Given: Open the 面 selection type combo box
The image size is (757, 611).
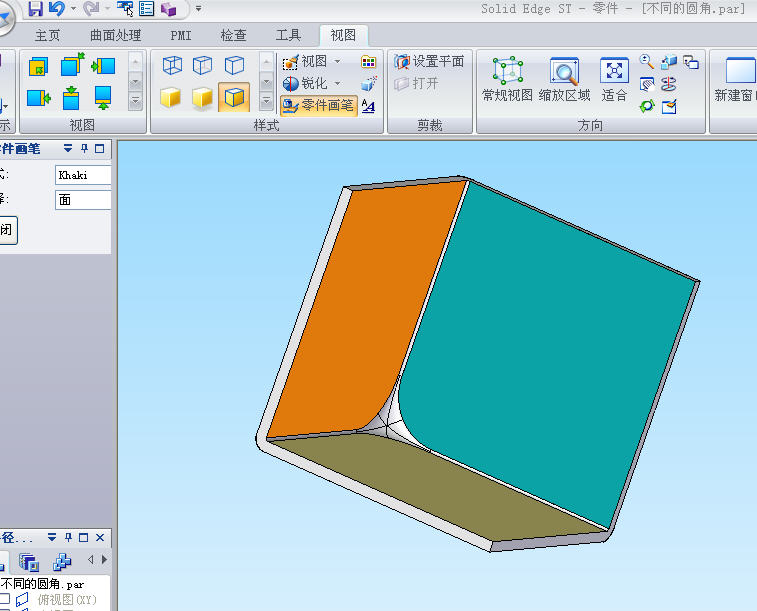Looking at the screenshot, I should (x=83, y=199).
